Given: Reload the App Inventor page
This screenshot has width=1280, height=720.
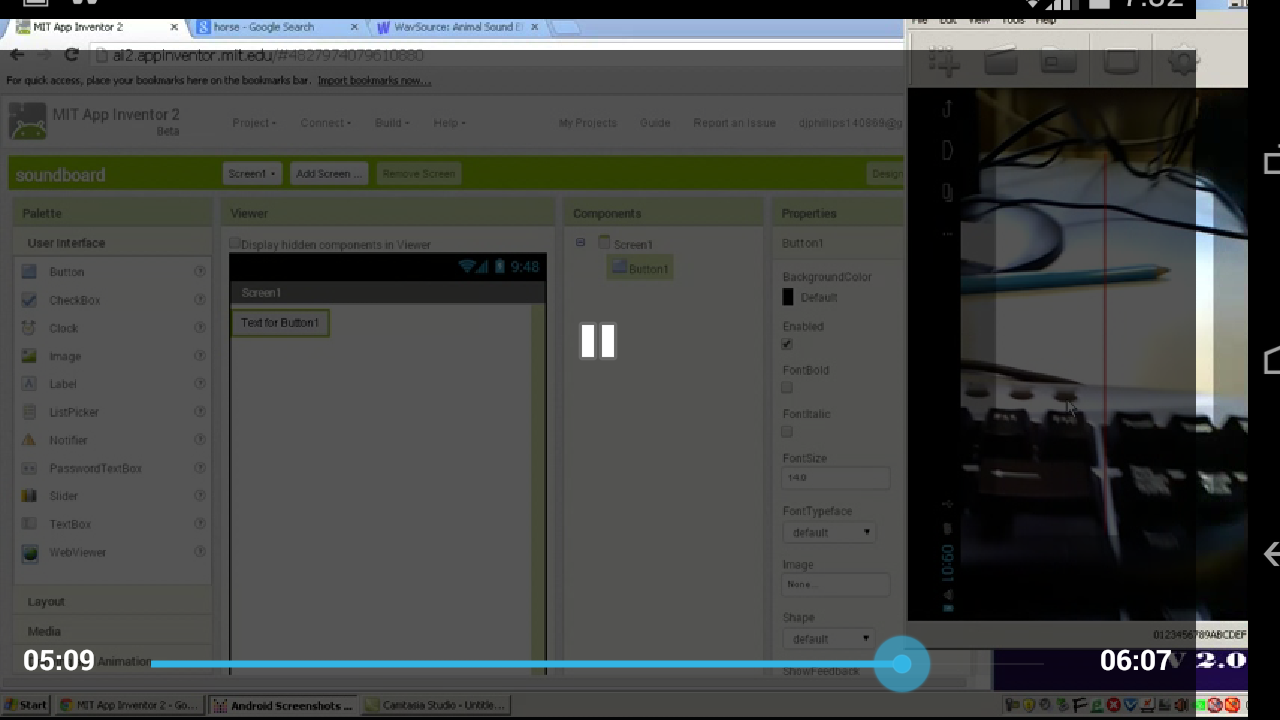Looking at the screenshot, I should click(71, 55).
